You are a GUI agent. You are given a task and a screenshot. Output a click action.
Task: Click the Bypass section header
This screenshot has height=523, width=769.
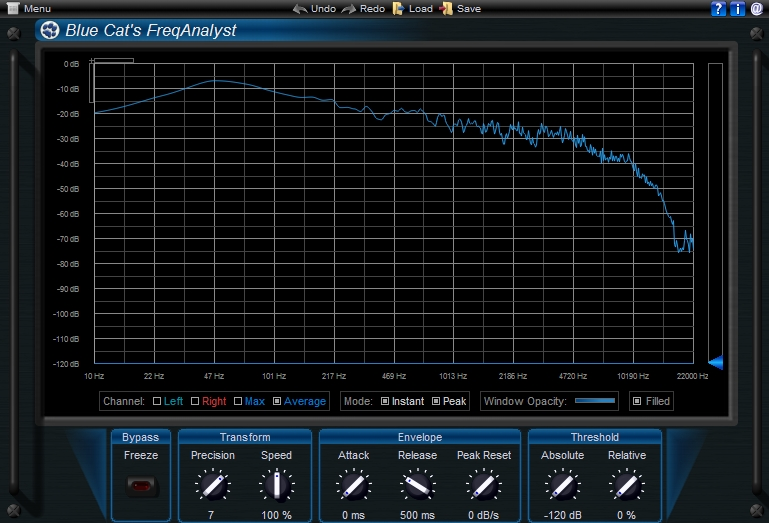coord(140,437)
